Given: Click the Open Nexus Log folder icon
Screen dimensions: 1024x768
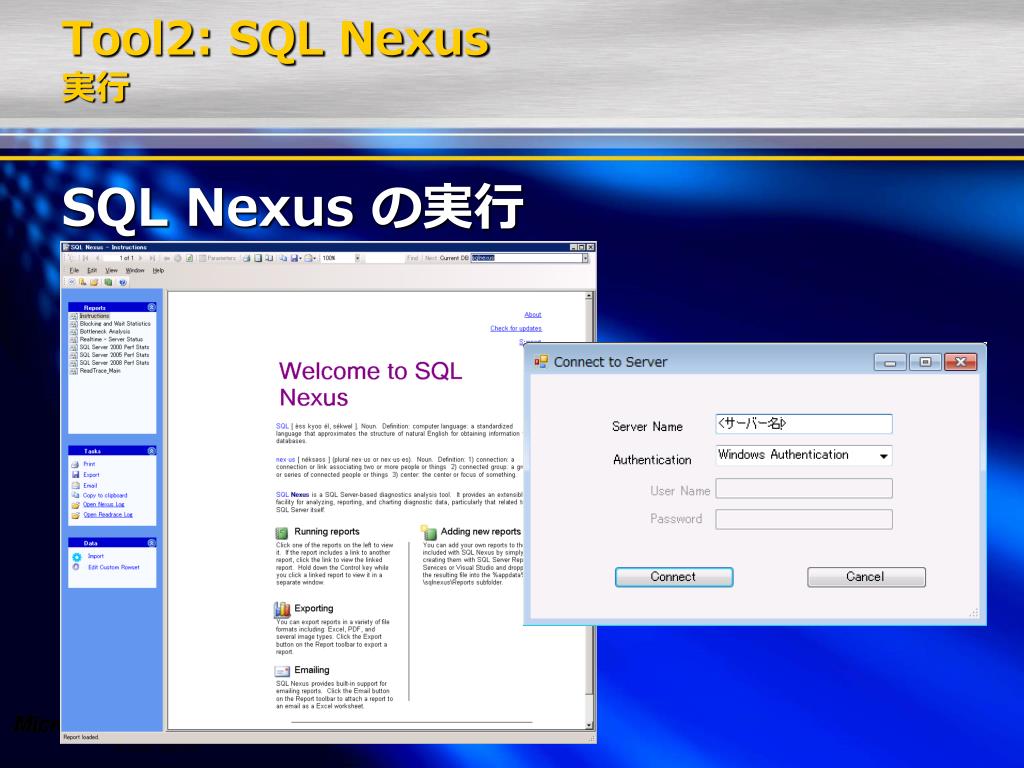Looking at the screenshot, I should click(74, 504).
